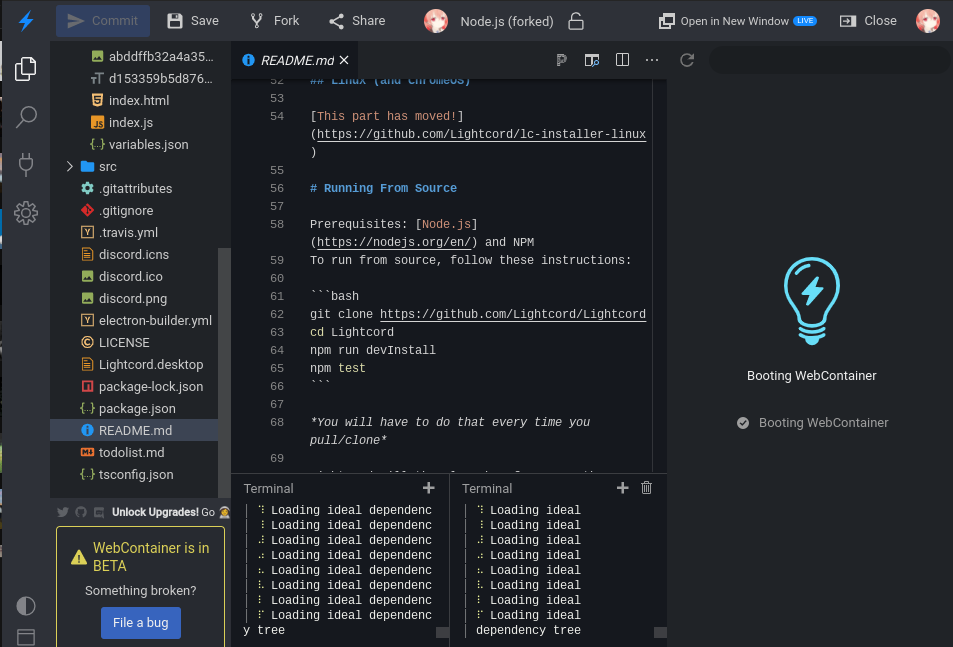Image resolution: width=953 pixels, height=647 pixels.
Task: Open the Ports plug panel
Action: click(x=24, y=165)
